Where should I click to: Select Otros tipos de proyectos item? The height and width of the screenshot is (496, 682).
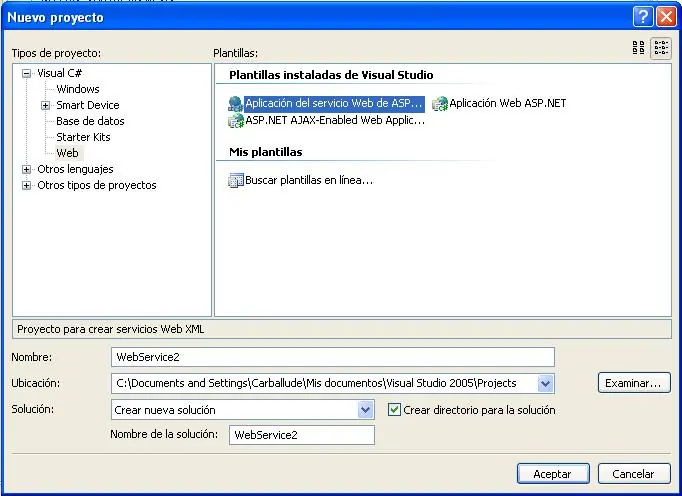tap(97, 185)
